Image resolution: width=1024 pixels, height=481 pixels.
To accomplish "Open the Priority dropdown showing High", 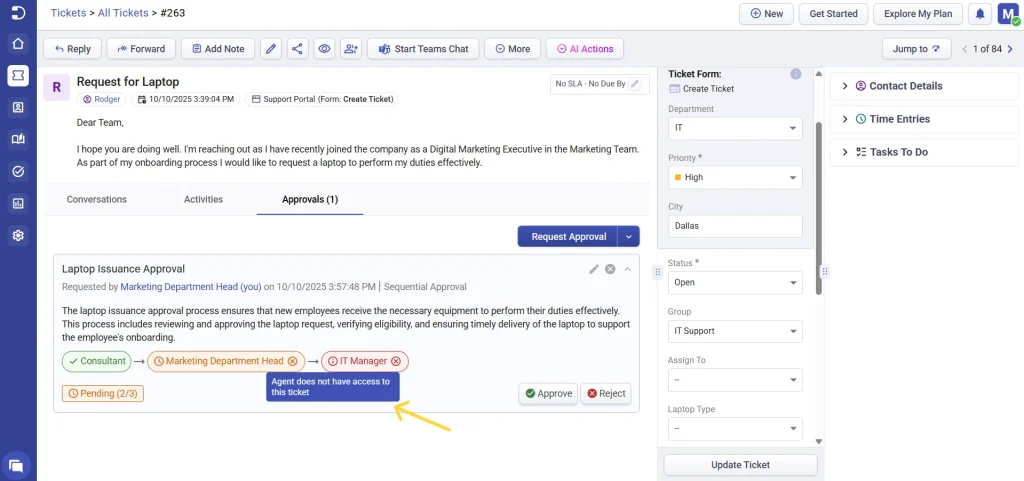I will point(735,177).
